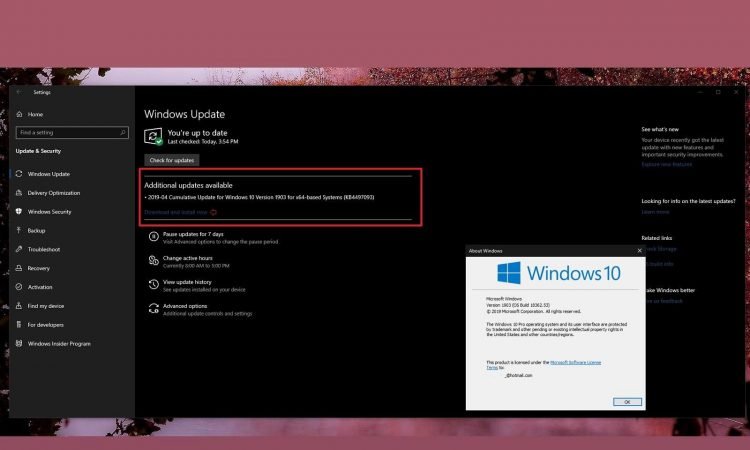Open Advanced options for updates
This screenshot has width=750, height=450.
pyautogui.click(x=185, y=306)
